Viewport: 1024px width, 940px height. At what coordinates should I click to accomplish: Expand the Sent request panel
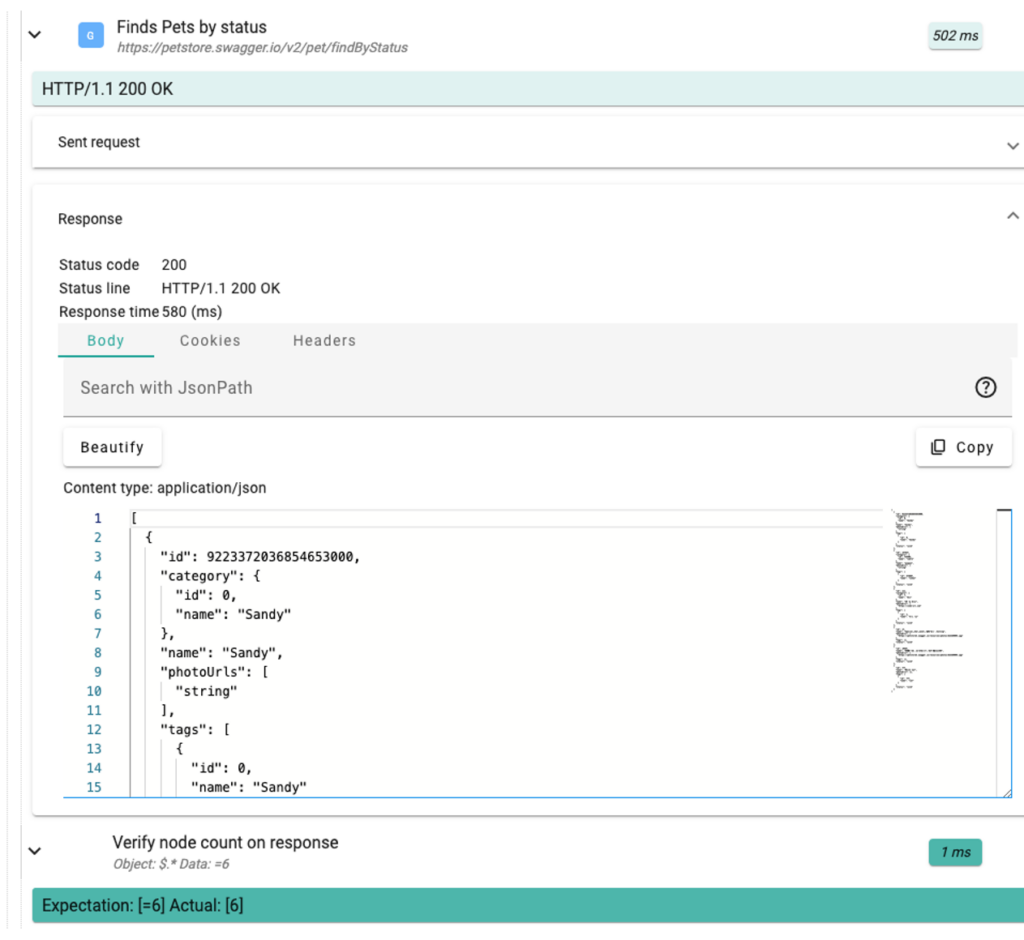point(1012,145)
